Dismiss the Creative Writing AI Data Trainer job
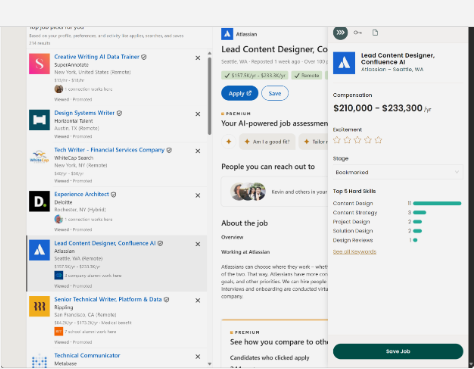Screen dimensions: 474x369 pyautogui.click(x=198, y=58)
